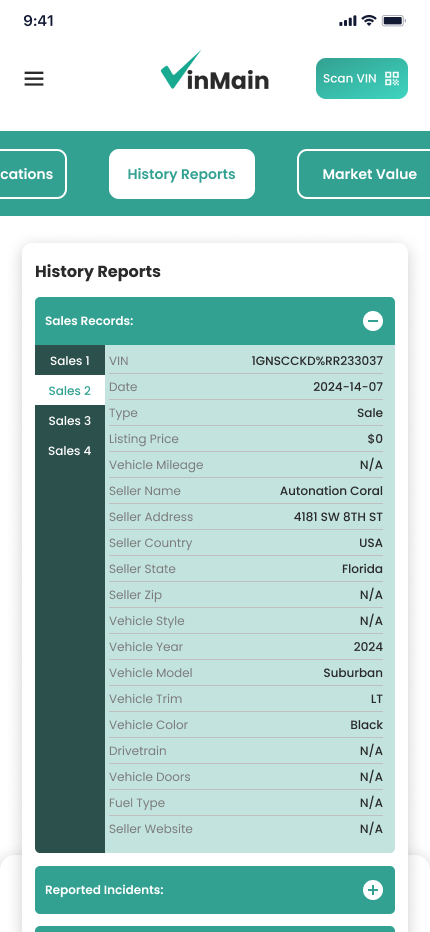Tap the 'History Reports' card heading
The height and width of the screenshot is (932, 430).
point(98,272)
